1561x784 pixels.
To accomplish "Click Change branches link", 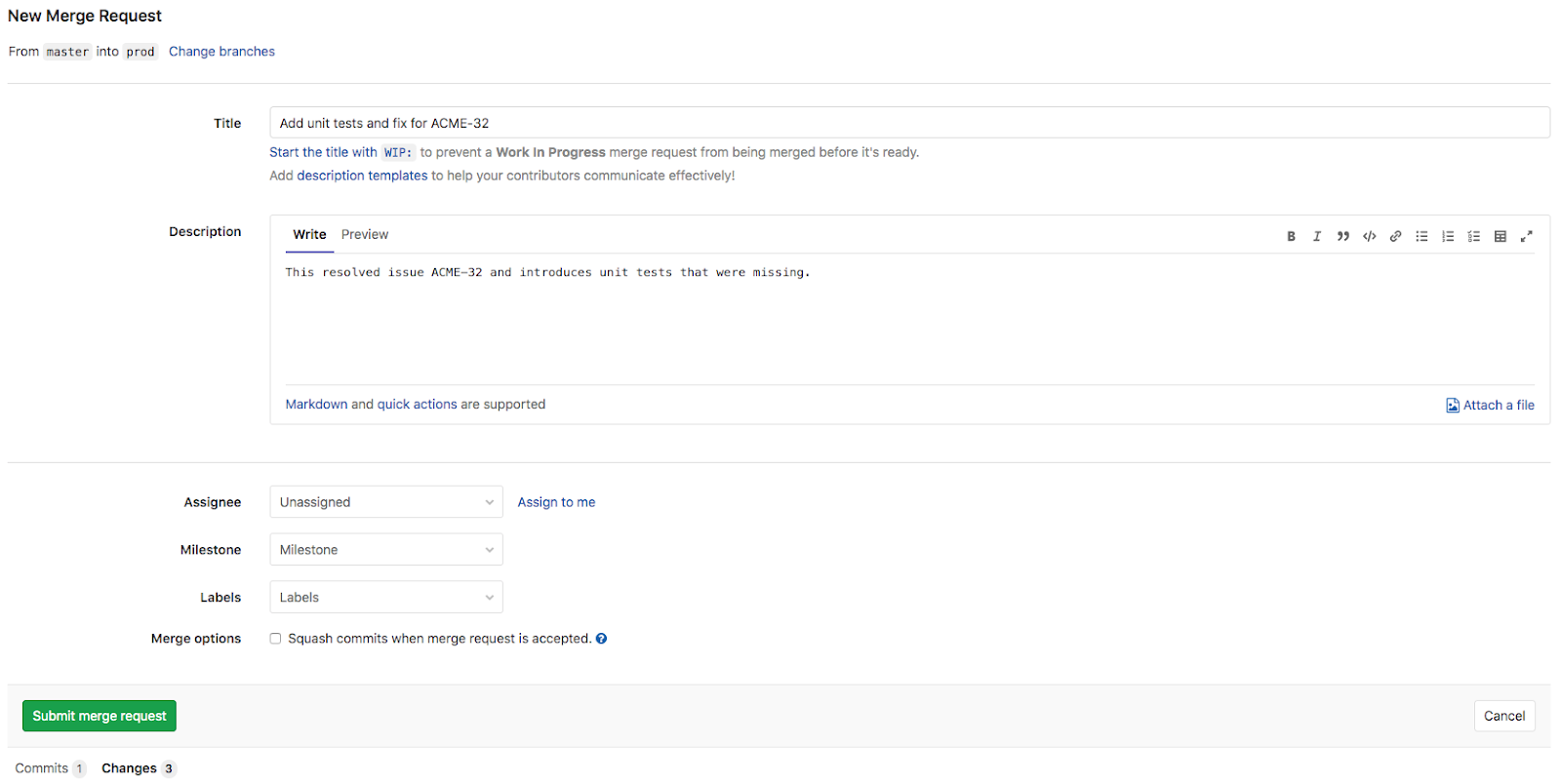I will (x=221, y=52).
